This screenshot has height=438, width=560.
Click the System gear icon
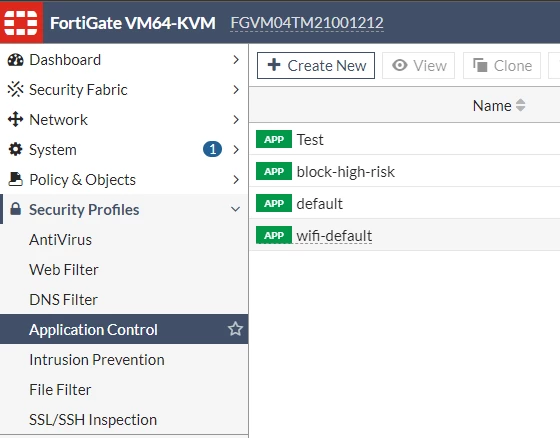pyautogui.click(x=15, y=149)
